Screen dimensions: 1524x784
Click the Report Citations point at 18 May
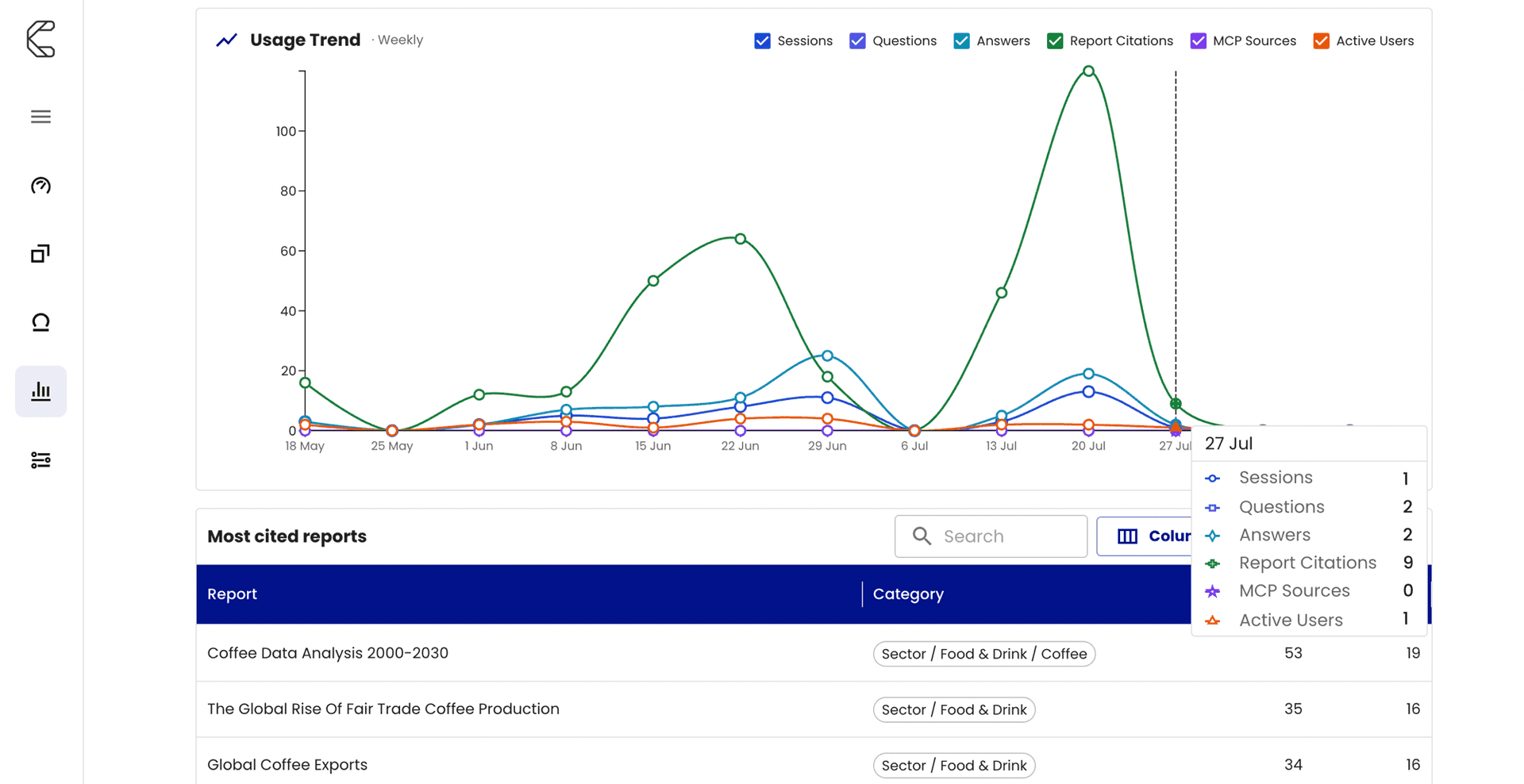pos(305,382)
